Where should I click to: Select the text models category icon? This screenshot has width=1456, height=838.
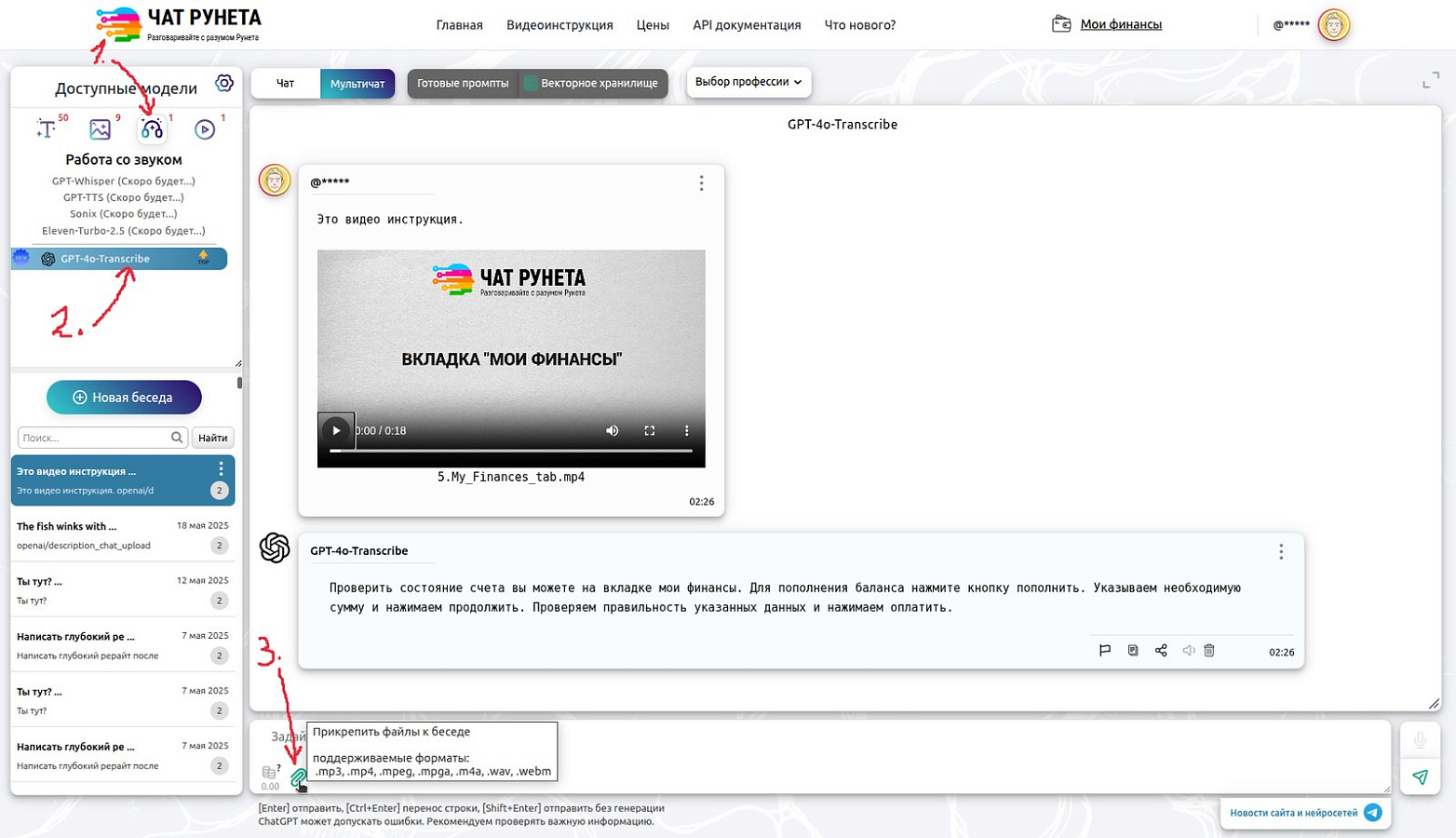[x=47, y=128]
